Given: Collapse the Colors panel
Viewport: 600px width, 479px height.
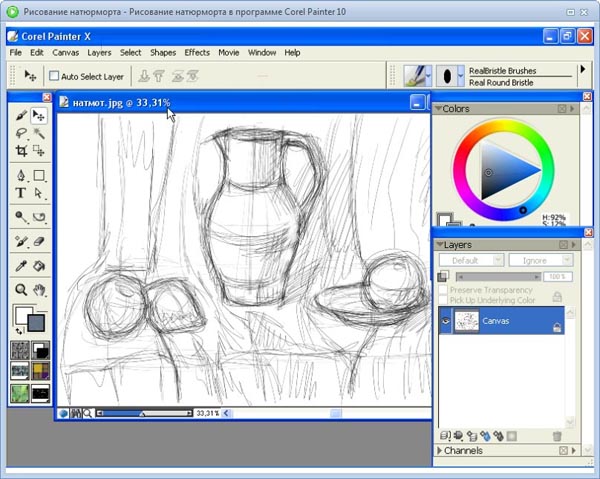Looking at the screenshot, I should (x=439, y=109).
